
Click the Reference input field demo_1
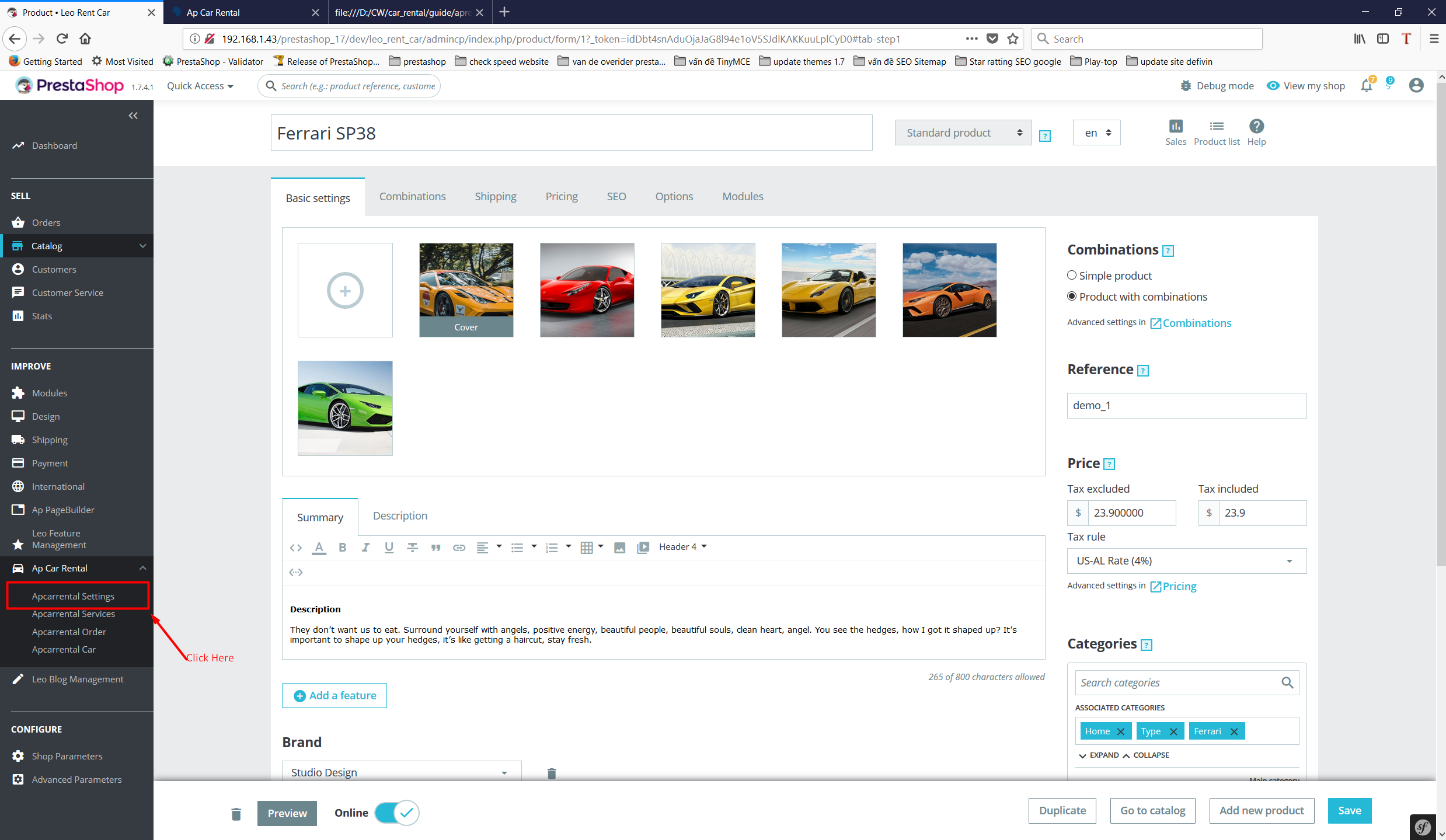(1186, 405)
